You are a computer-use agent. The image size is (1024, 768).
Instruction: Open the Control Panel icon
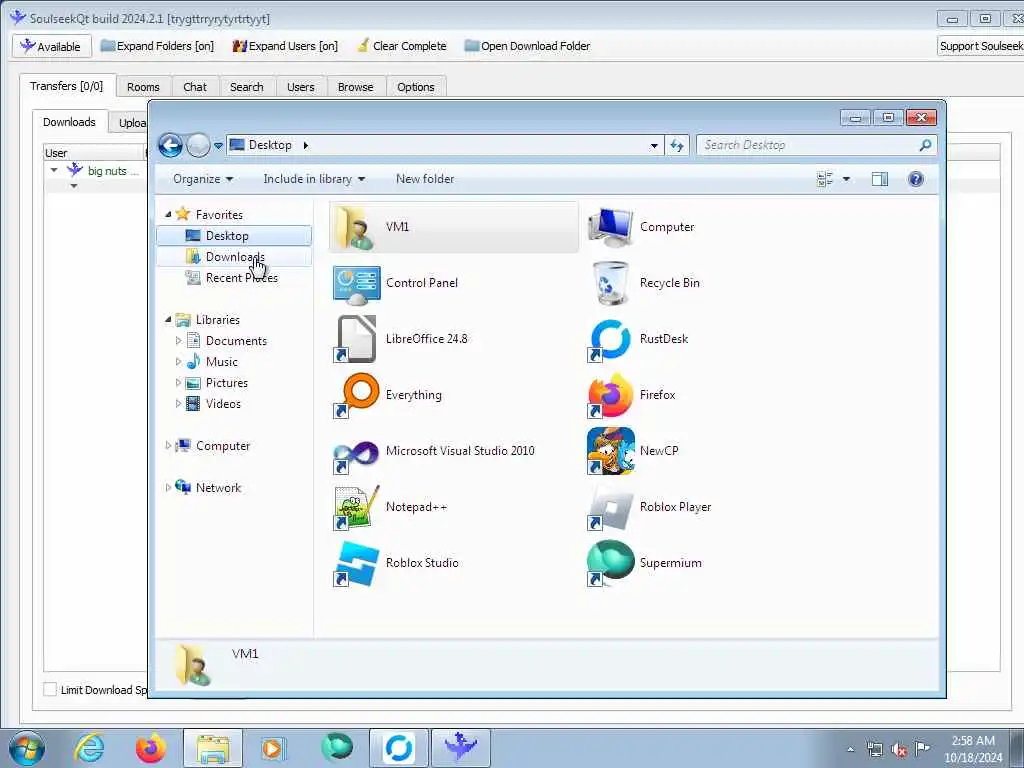coord(356,283)
